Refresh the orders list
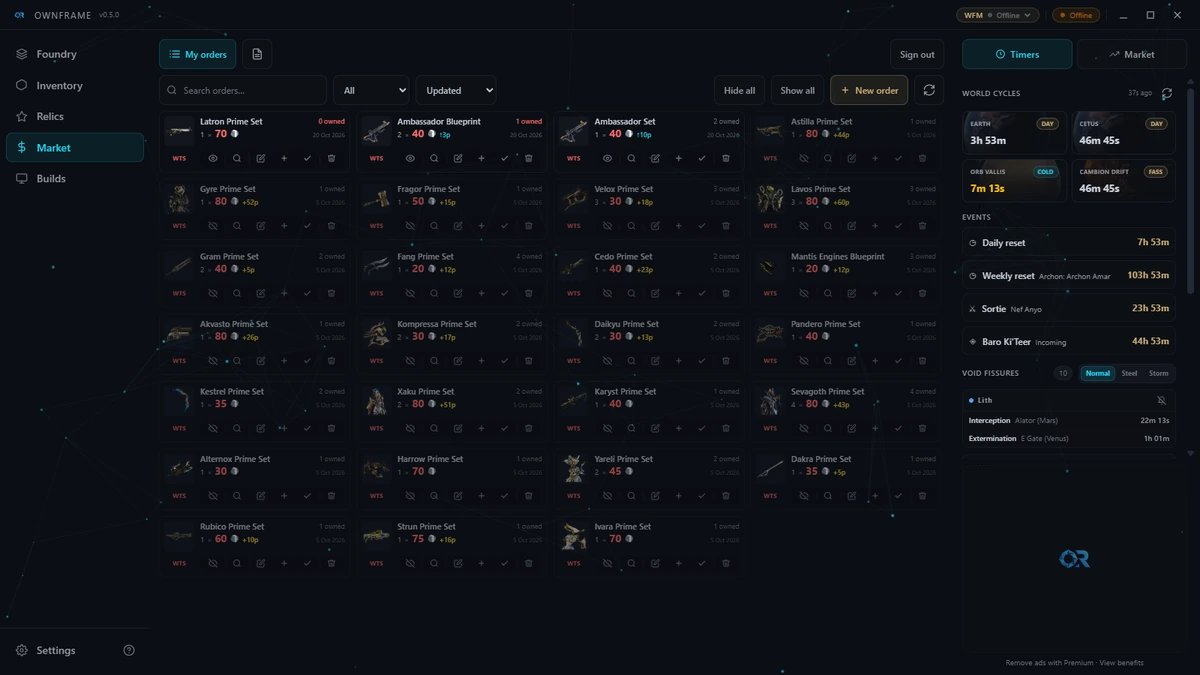1200x675 pixels. point(929,90)
